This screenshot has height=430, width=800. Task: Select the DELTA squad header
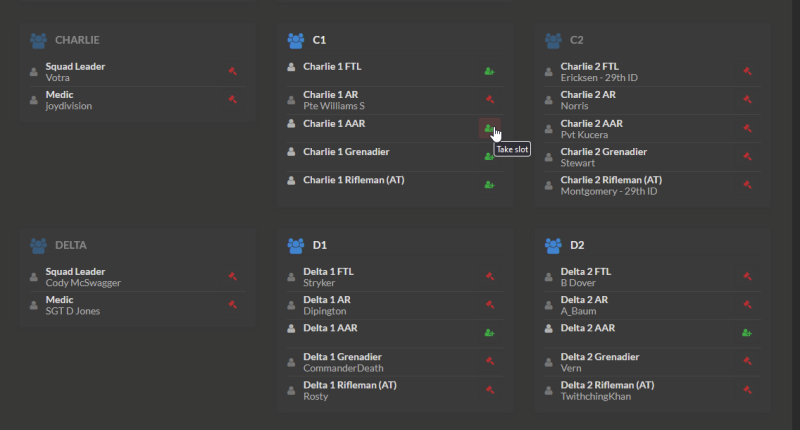72,245
